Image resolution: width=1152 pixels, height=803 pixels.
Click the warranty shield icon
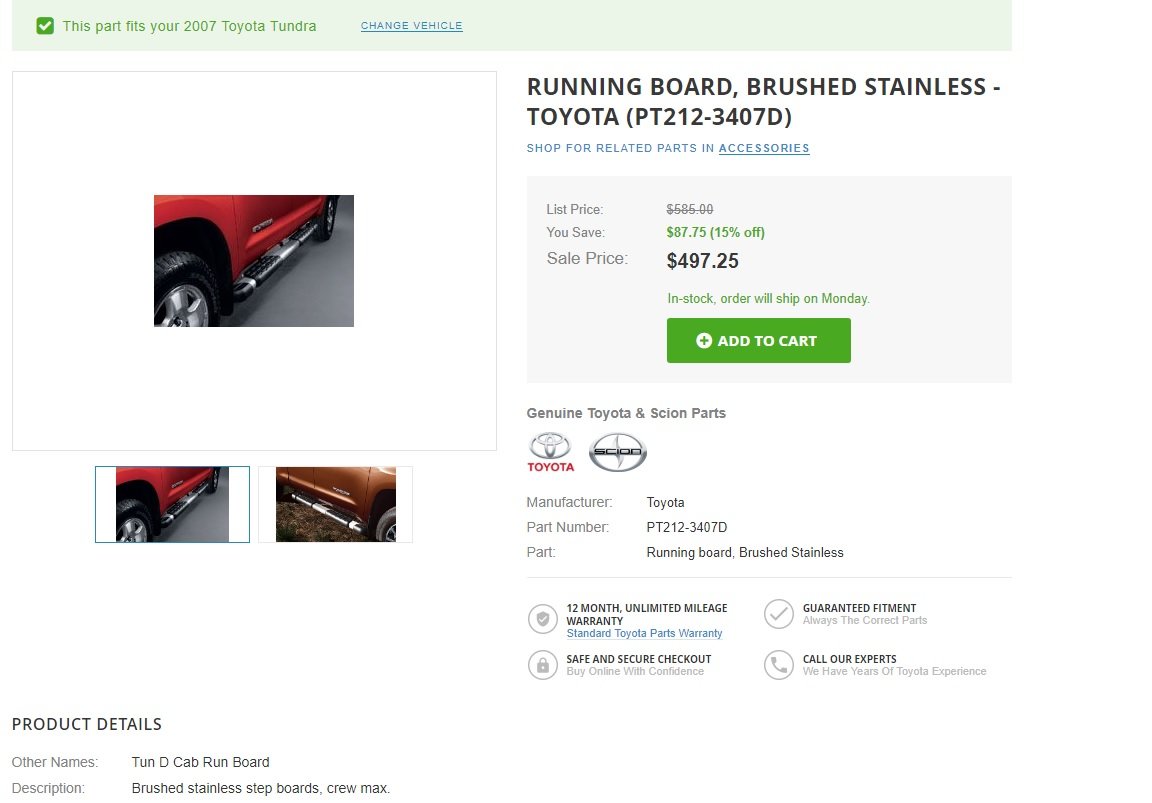[543, 619]
